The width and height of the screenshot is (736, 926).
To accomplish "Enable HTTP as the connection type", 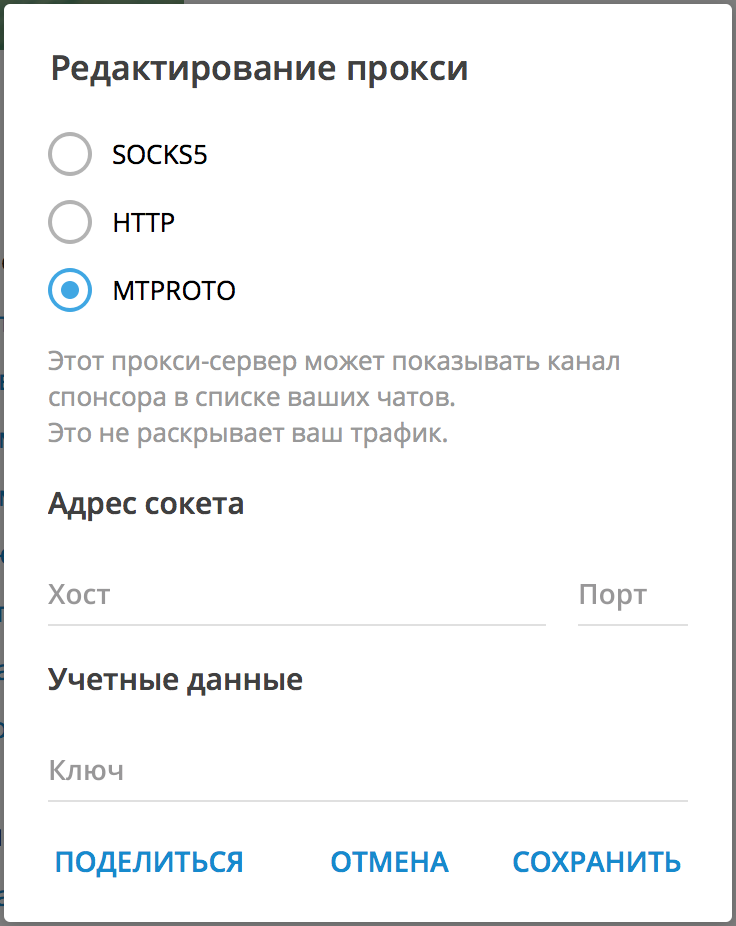I will 69,222.
